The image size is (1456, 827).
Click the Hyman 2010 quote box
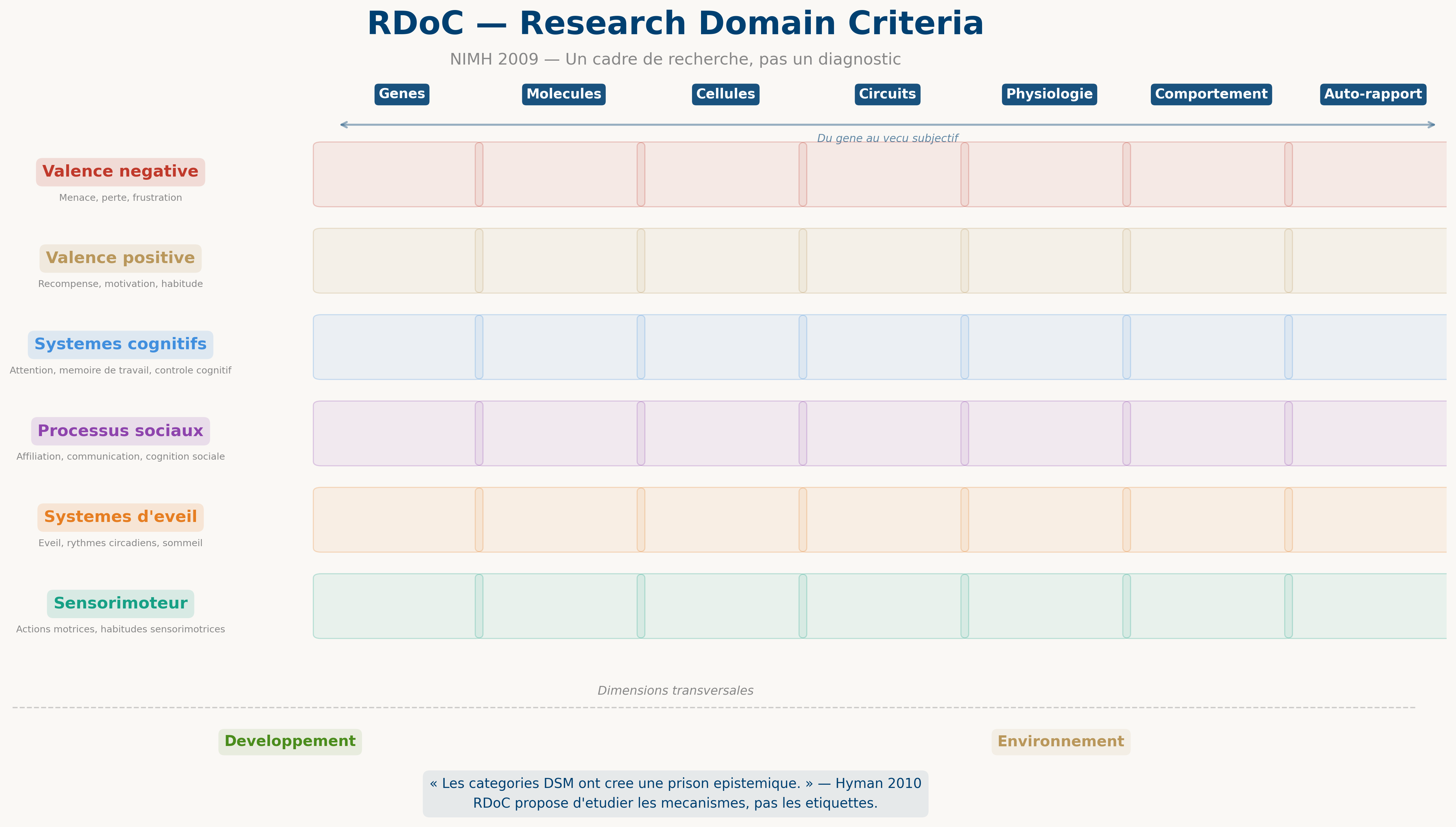pyautogui.click(x=675, y=793)
